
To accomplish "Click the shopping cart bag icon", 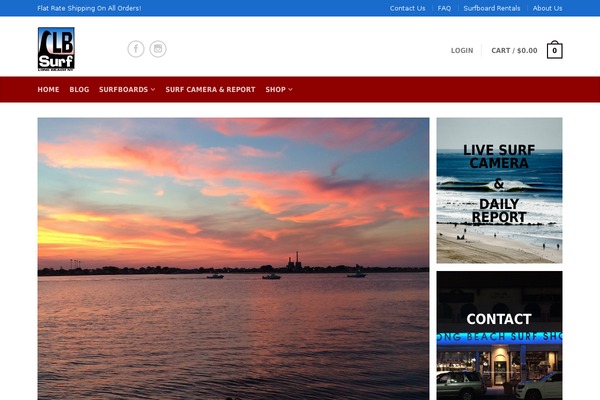I will [554, 50].
